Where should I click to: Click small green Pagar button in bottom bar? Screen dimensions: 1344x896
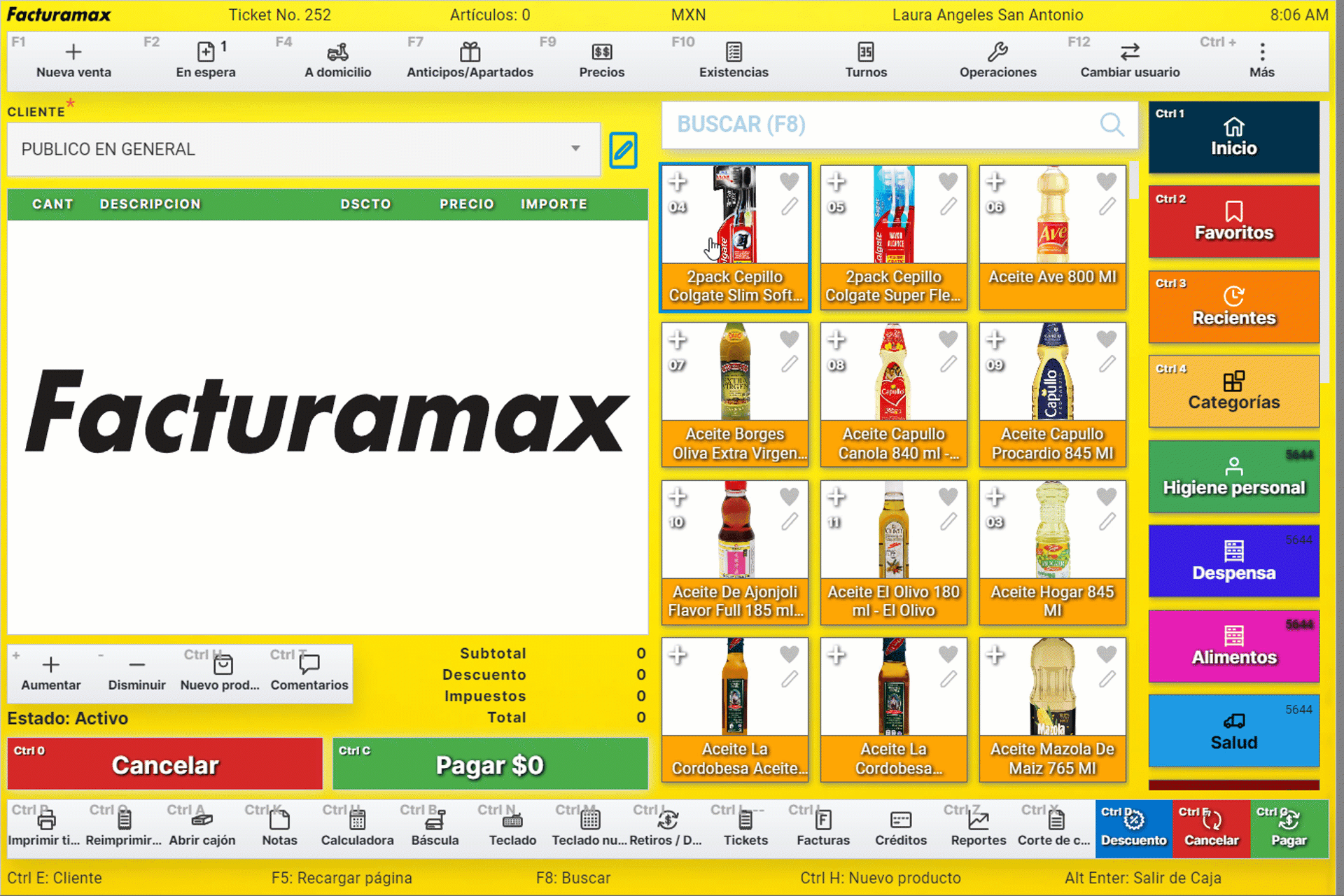coord(1289,829)
